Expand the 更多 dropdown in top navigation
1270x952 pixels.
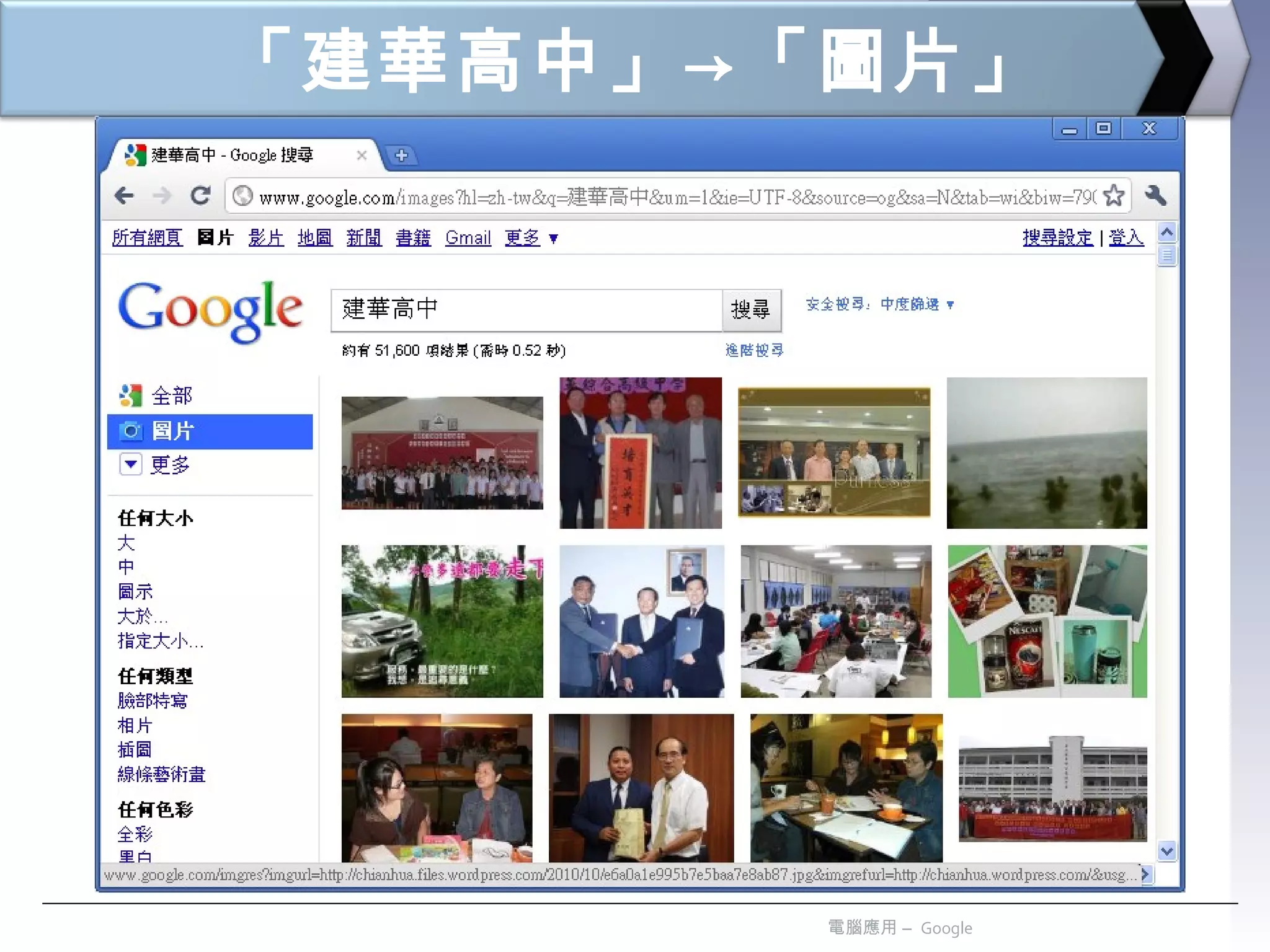point(531,237)
